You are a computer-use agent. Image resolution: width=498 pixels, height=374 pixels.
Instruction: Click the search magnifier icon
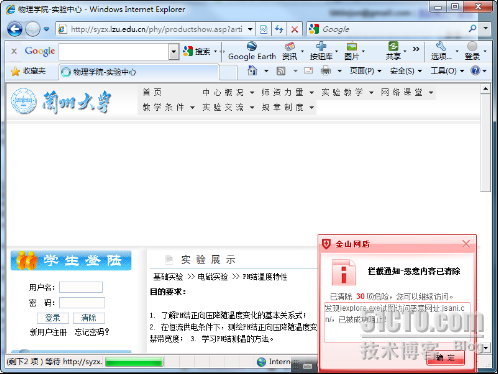[472, 29]
